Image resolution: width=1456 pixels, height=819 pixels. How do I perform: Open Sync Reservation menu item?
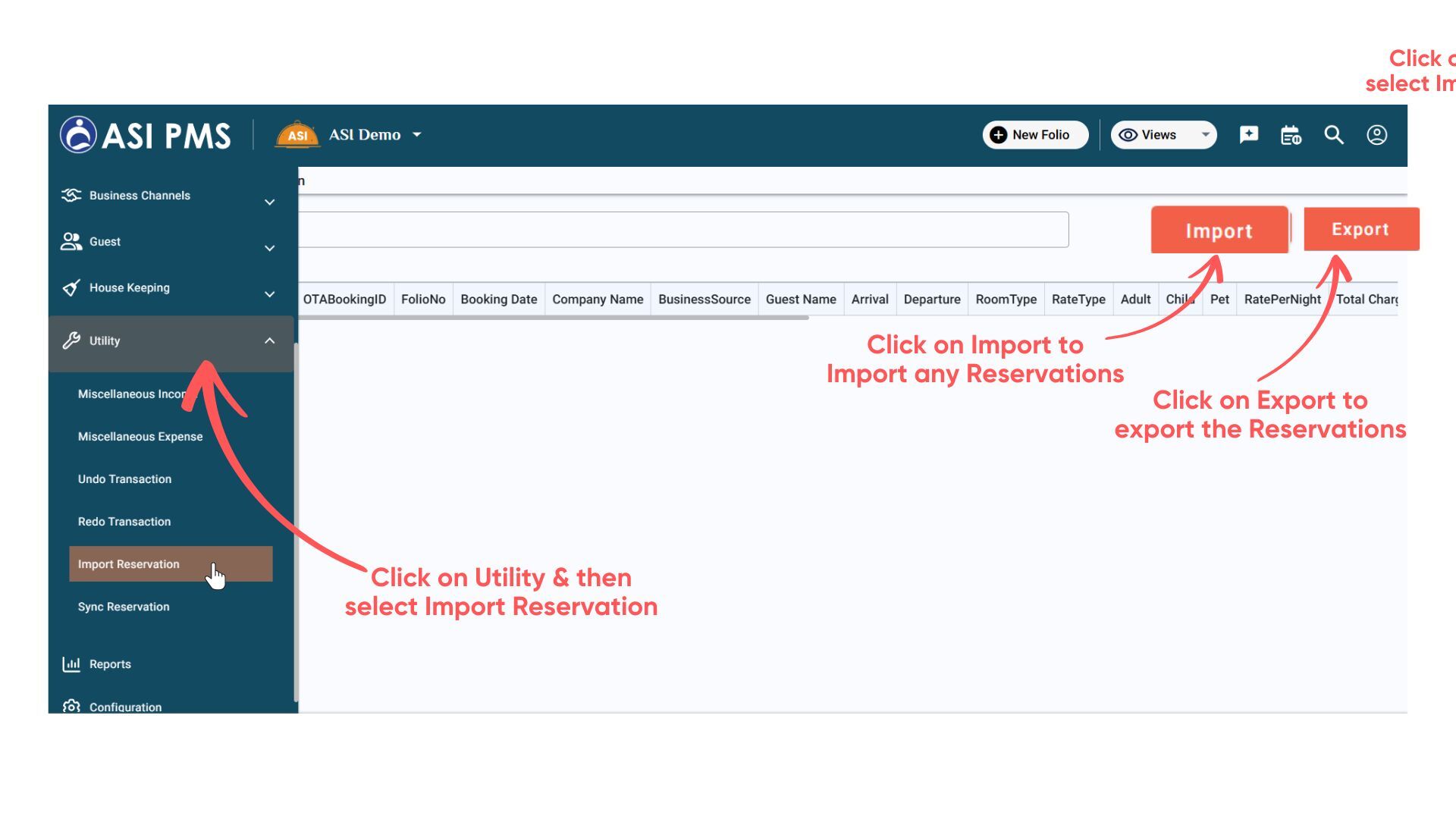[124, 607]
